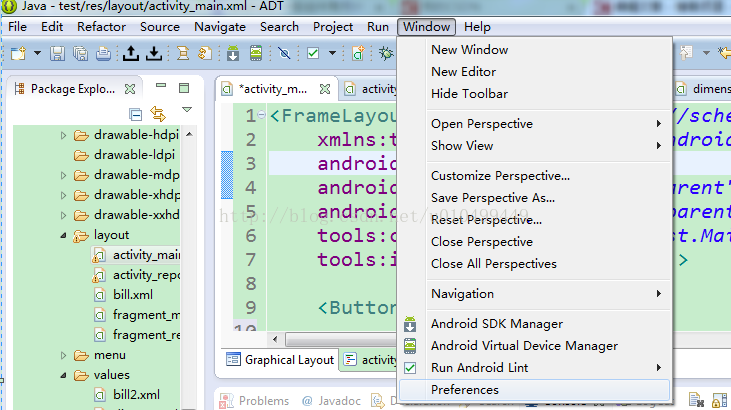
Task: Open the Android Virtual Device Manager toolbar icon
Action: click(x=256, y=53)
